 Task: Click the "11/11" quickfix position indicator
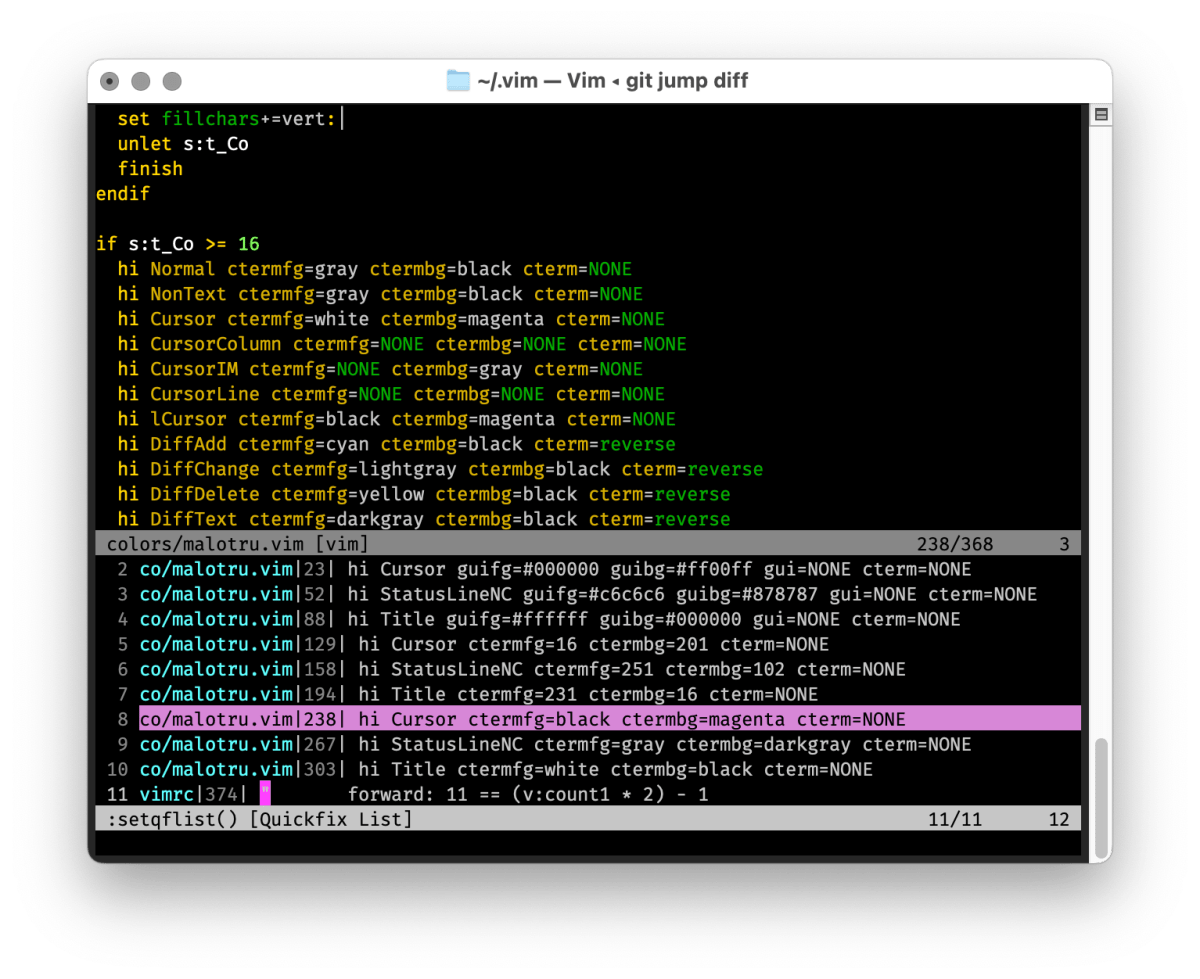click(x=954, y=819)
